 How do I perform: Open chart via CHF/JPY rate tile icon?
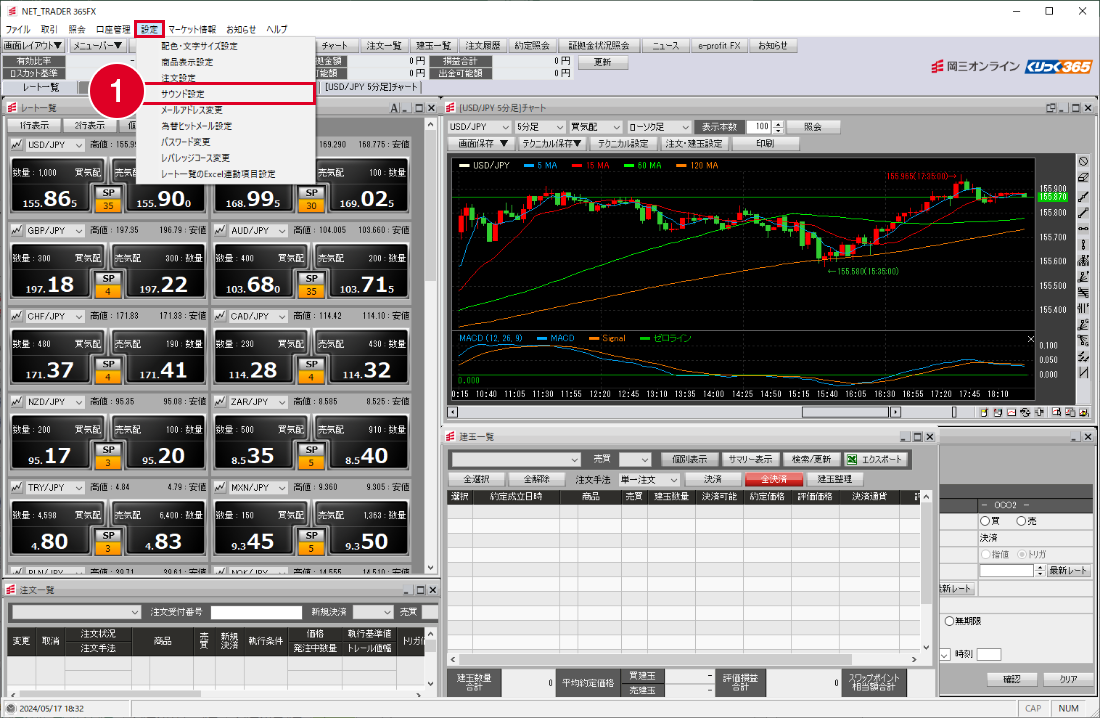[x=16, y=316]
